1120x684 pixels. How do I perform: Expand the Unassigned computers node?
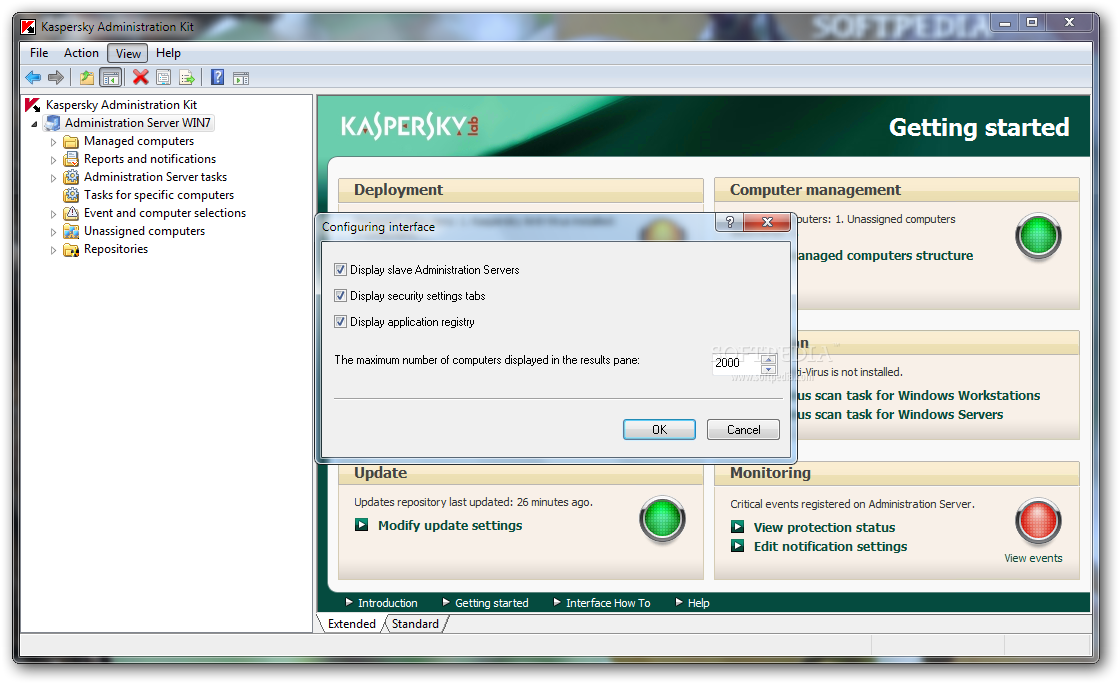click(x=53, y=232)
